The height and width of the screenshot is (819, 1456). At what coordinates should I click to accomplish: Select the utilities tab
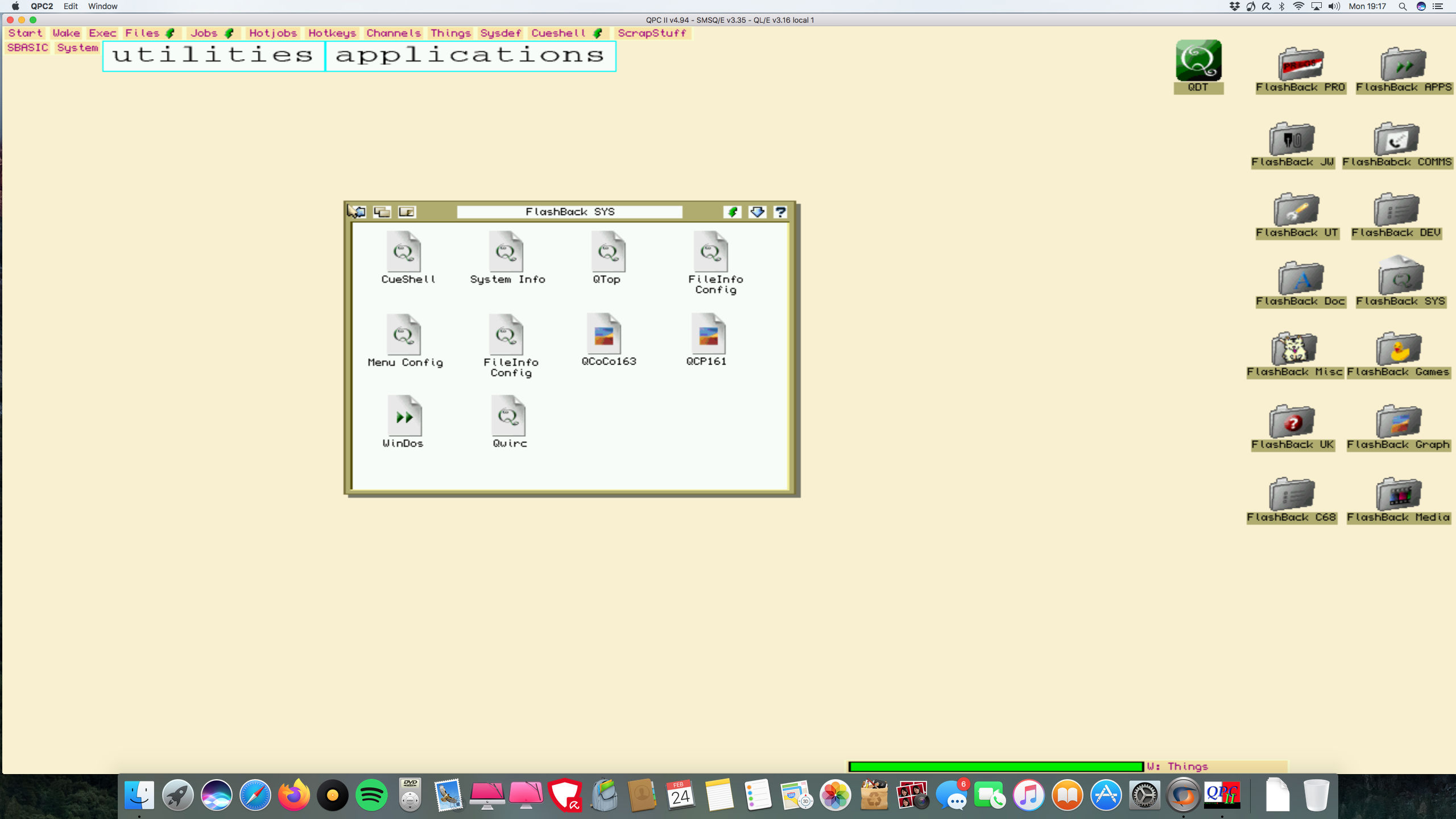point(213,56)
